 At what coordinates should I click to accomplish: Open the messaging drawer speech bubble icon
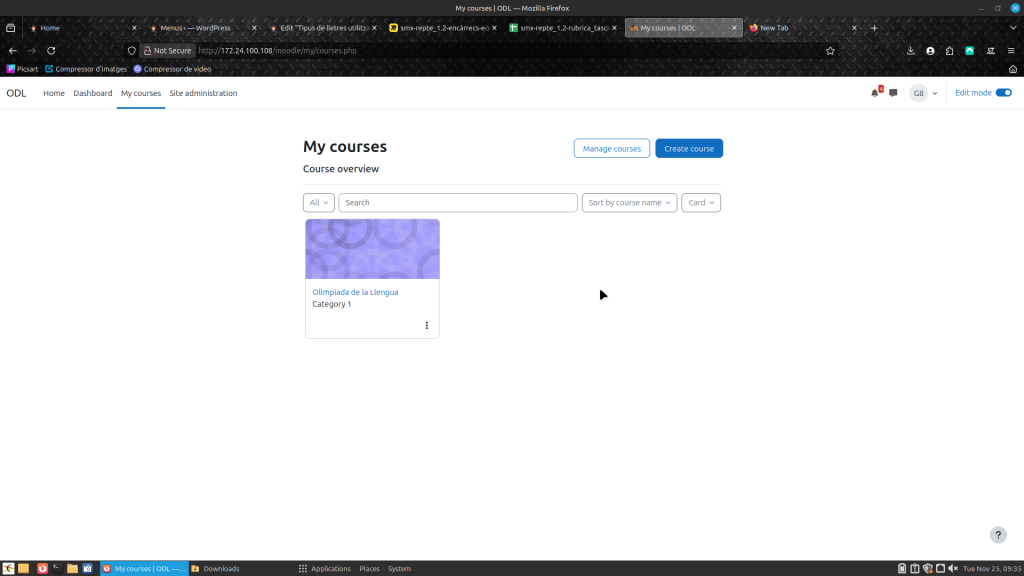click(893, 93)
